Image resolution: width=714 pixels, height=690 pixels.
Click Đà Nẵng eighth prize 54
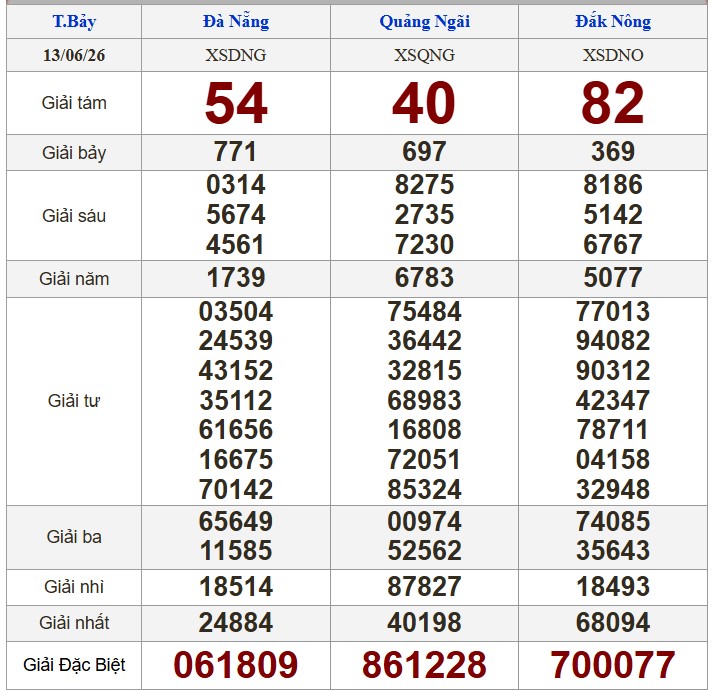[236, 103]
